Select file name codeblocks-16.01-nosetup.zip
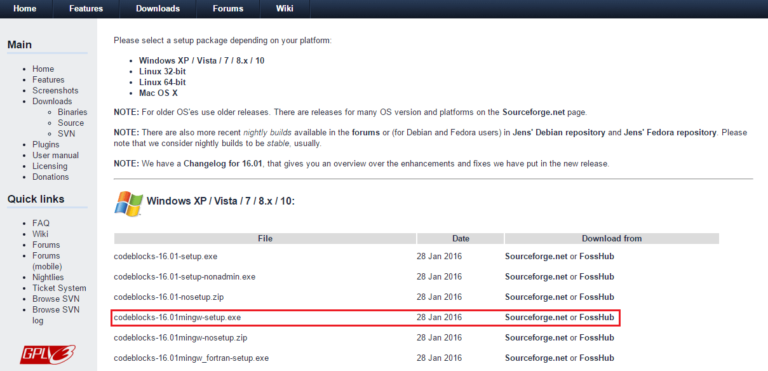Screen dimensions: 768x371 click(169, 297)
